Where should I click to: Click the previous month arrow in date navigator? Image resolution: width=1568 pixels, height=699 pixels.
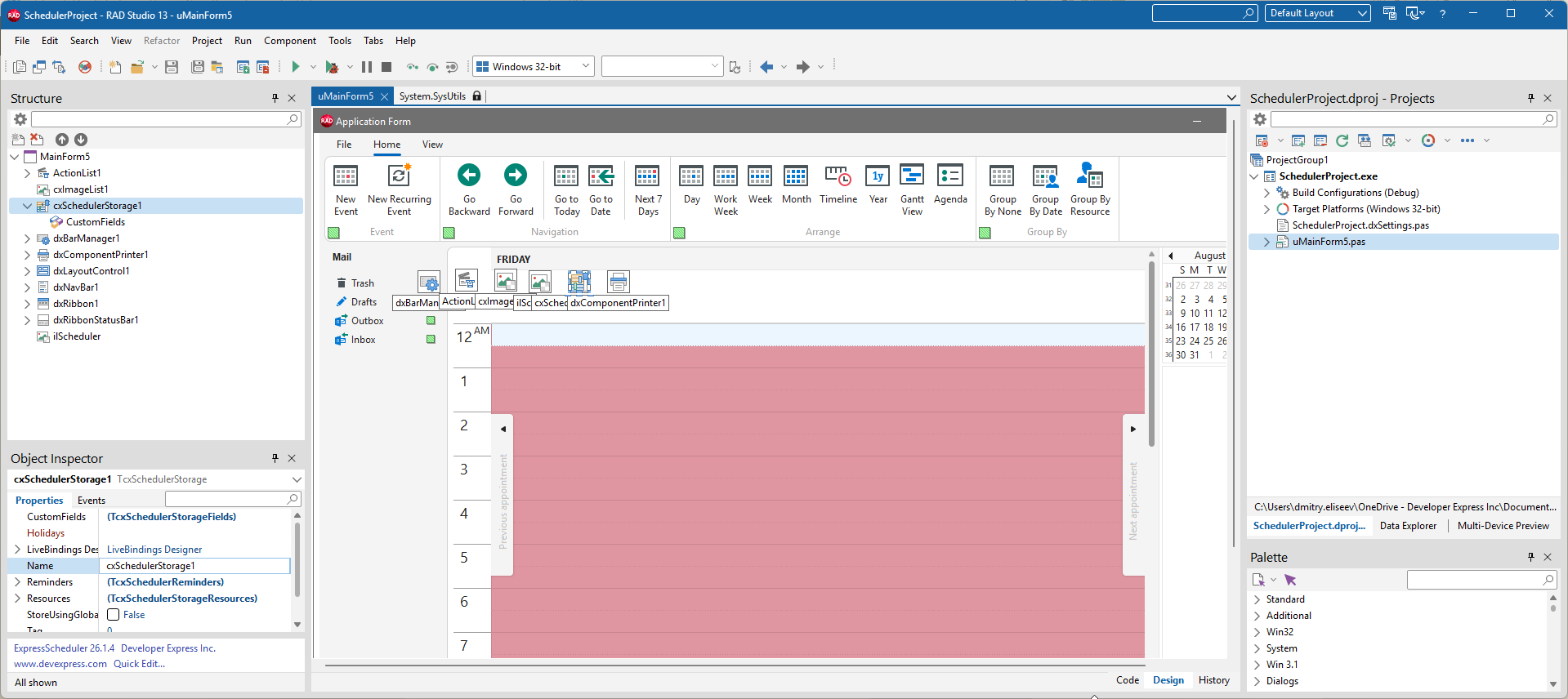click(x=1170, y=256)
